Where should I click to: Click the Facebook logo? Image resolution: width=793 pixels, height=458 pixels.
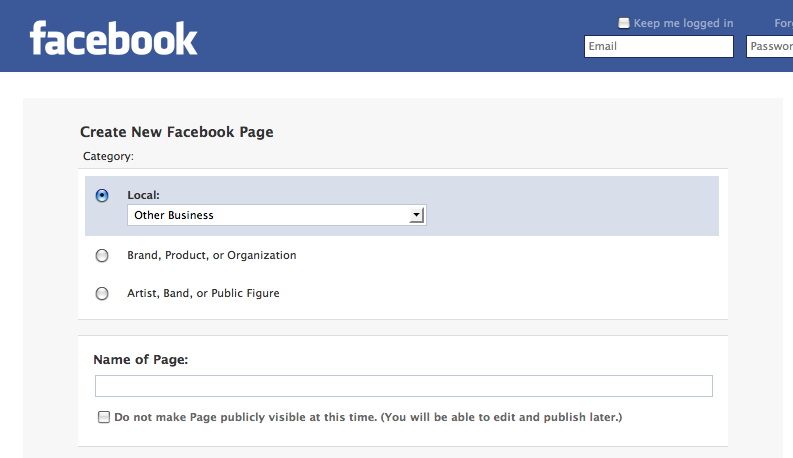pos(114,39)
